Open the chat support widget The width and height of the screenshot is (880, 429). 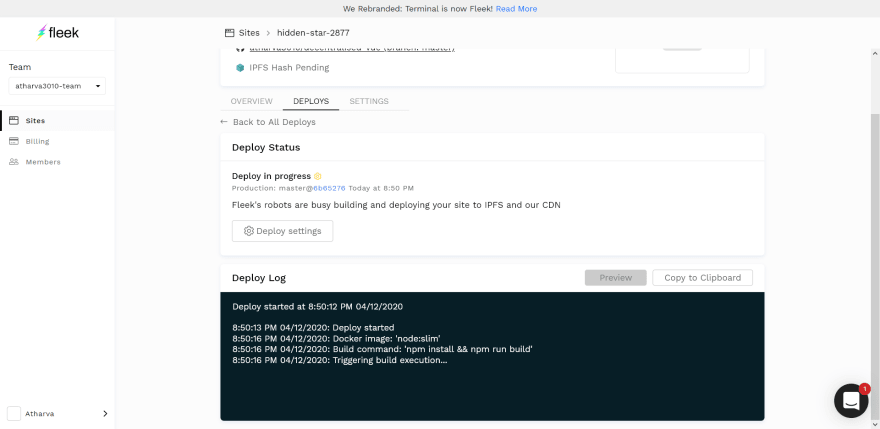point(851,400)
